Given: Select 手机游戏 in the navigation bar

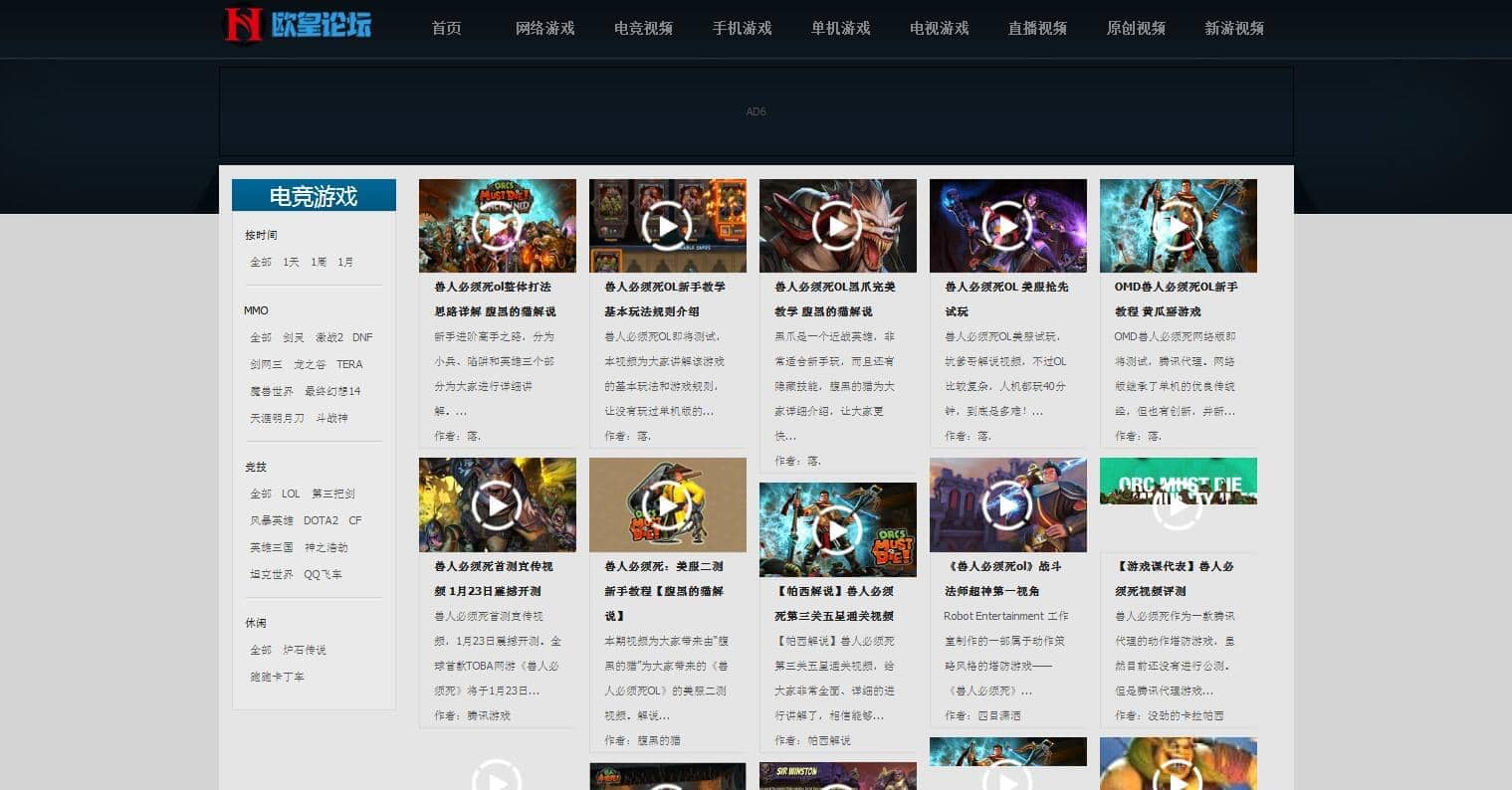Looking at the screenshot, I should (x=743, y=28).
